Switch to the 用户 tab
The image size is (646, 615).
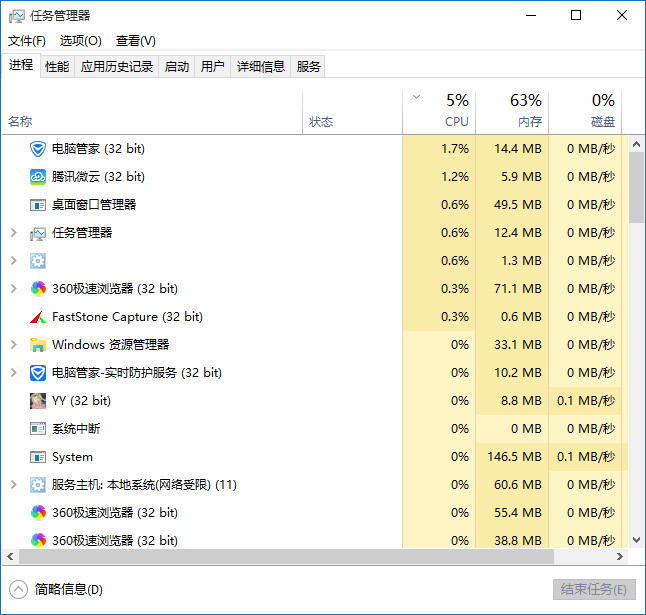[213, 66]
